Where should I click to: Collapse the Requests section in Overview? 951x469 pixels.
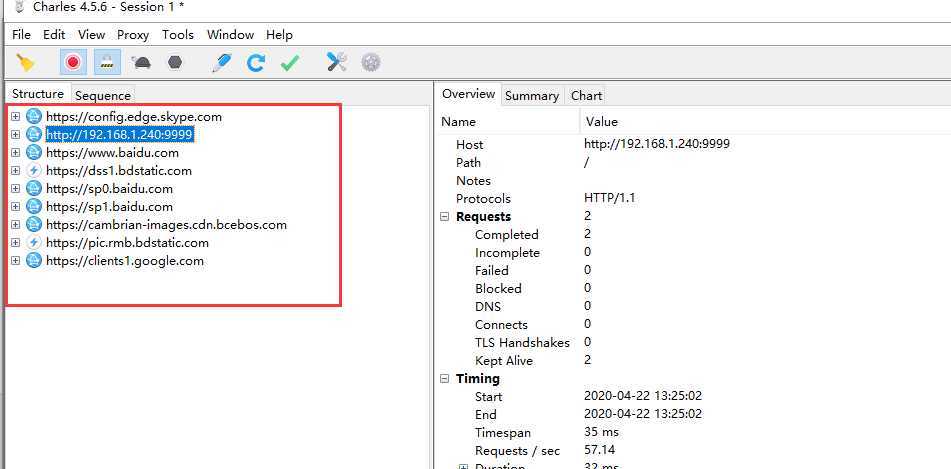pyautogui.click(x=445, y=217)
